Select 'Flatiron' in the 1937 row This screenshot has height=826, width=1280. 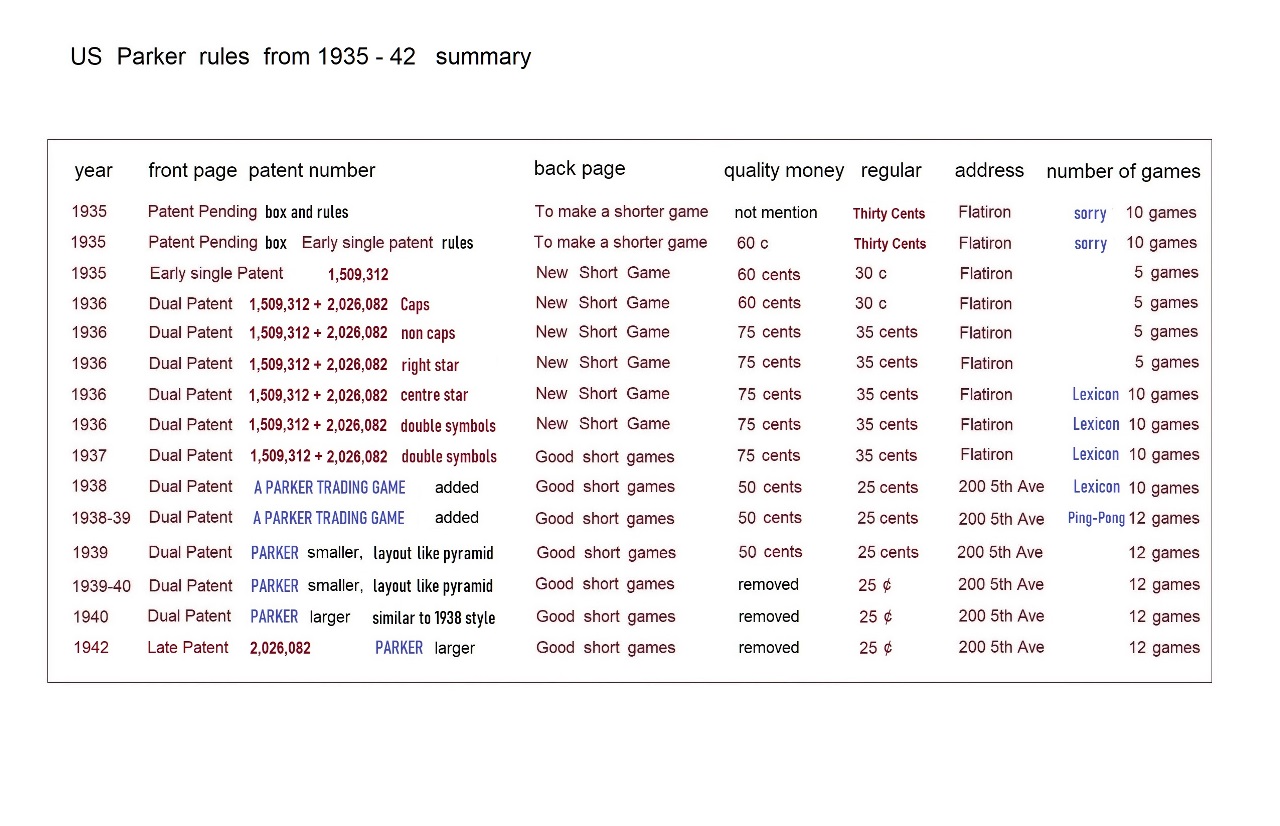[986, 455]
